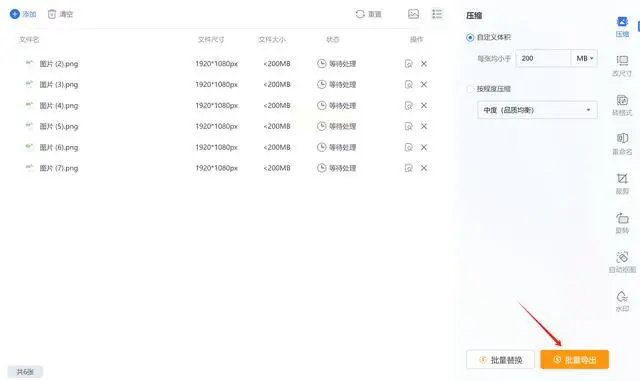Preview file 图片 (2).png
This screenshot has height=381, width=640.
point(408,64)
